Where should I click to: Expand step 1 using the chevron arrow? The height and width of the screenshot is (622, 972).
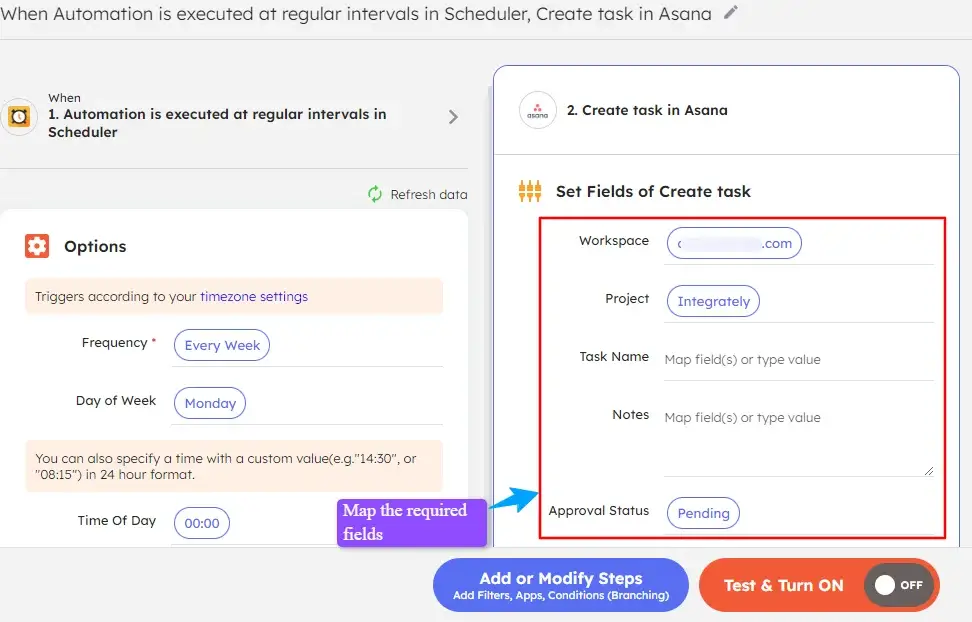pos(452,116)
